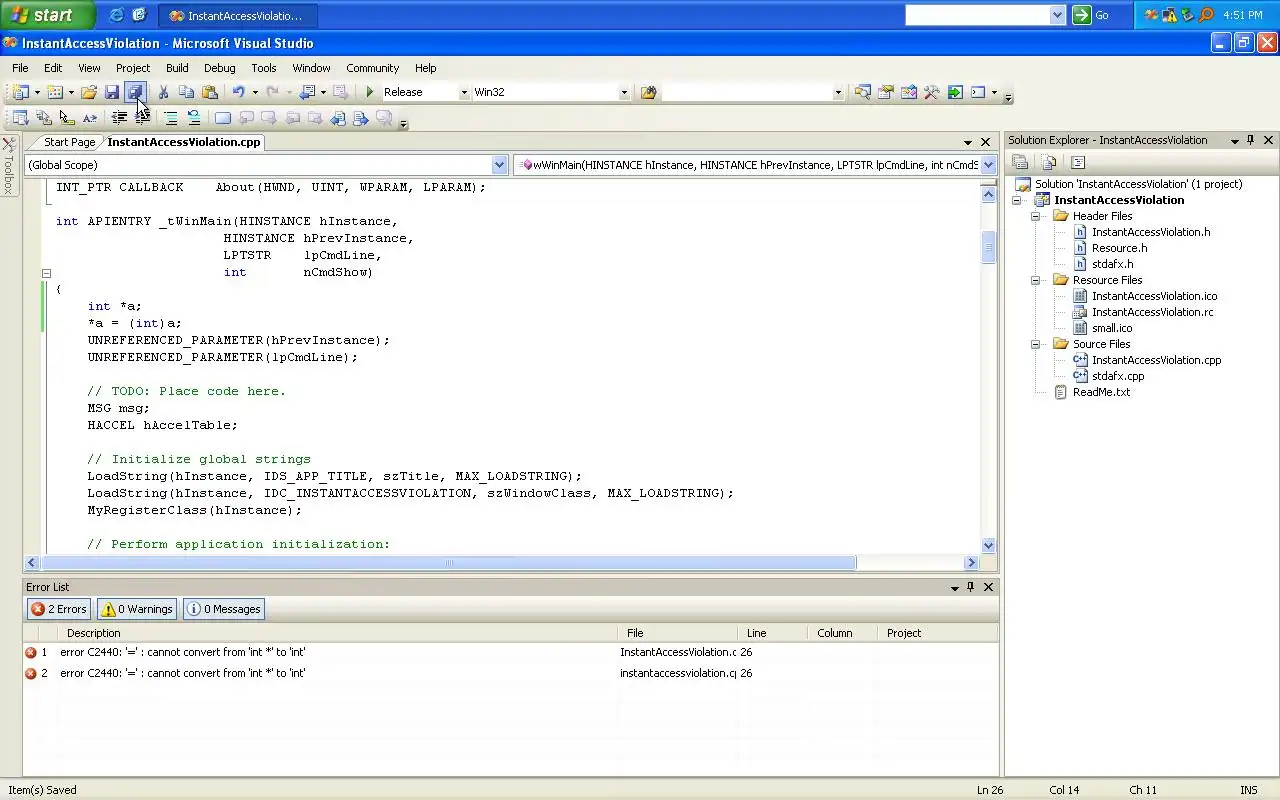Toggle auto-hide pin on Solution Explorer
Image resolution: width=1280 pixels, height=800 pixels.
pyautogui.click(x=1251, y=140)
